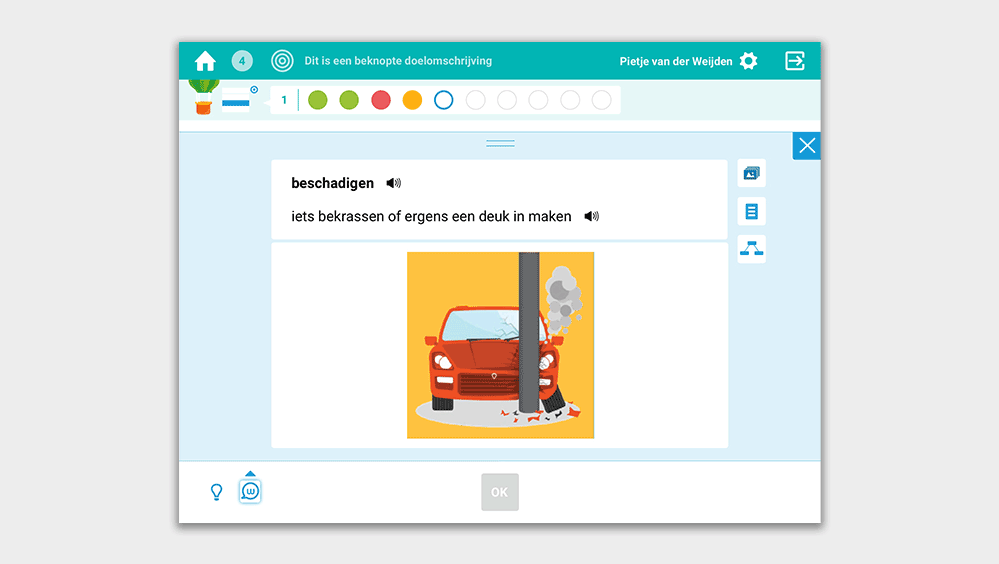Click the target goal icon
Viewport: 999px width, 564px height.
click(x=282, y=61)
